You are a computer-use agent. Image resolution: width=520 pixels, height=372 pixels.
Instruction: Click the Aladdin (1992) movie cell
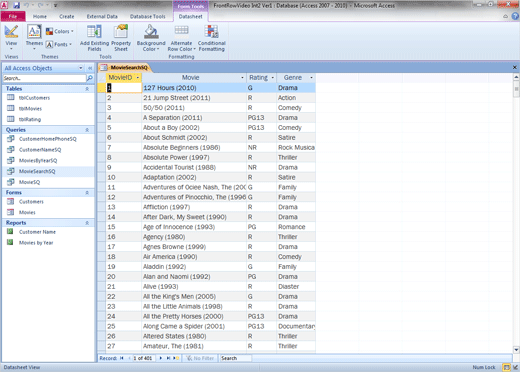coord(194,267)
